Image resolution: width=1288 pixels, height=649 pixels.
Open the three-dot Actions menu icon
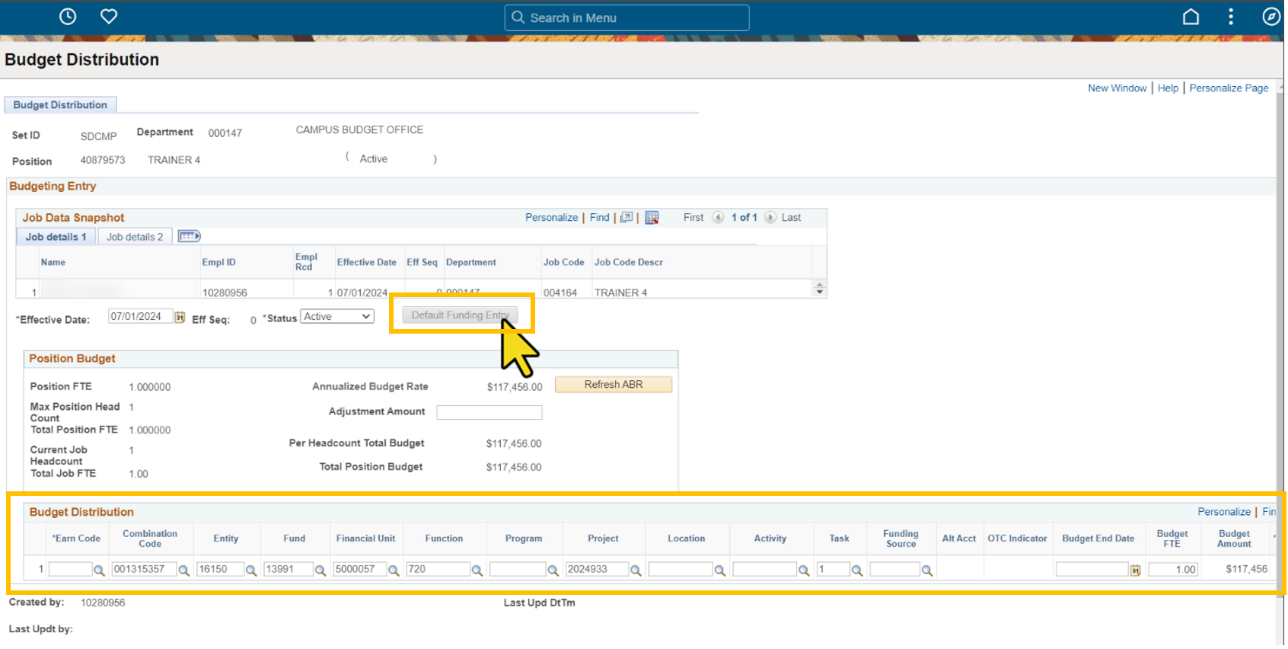1232,17
